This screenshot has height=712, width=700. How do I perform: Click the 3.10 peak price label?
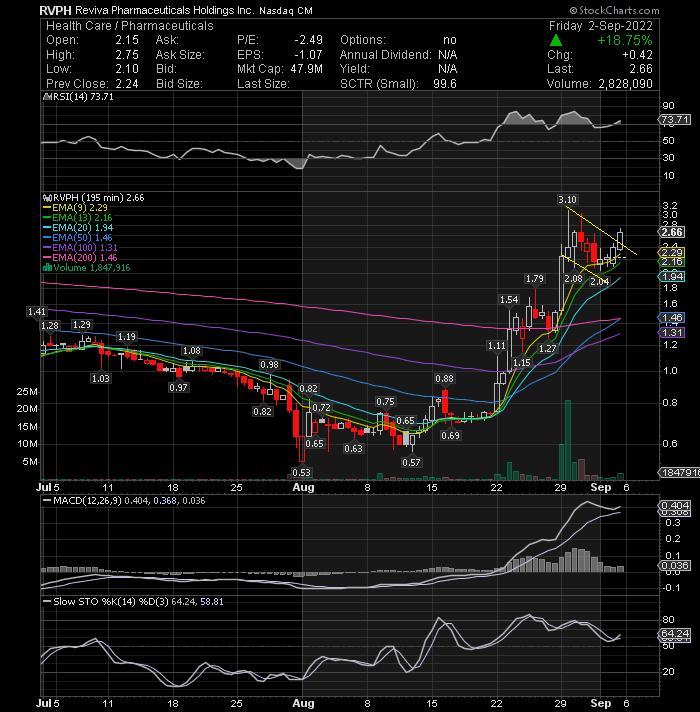(x=567, y=199)
